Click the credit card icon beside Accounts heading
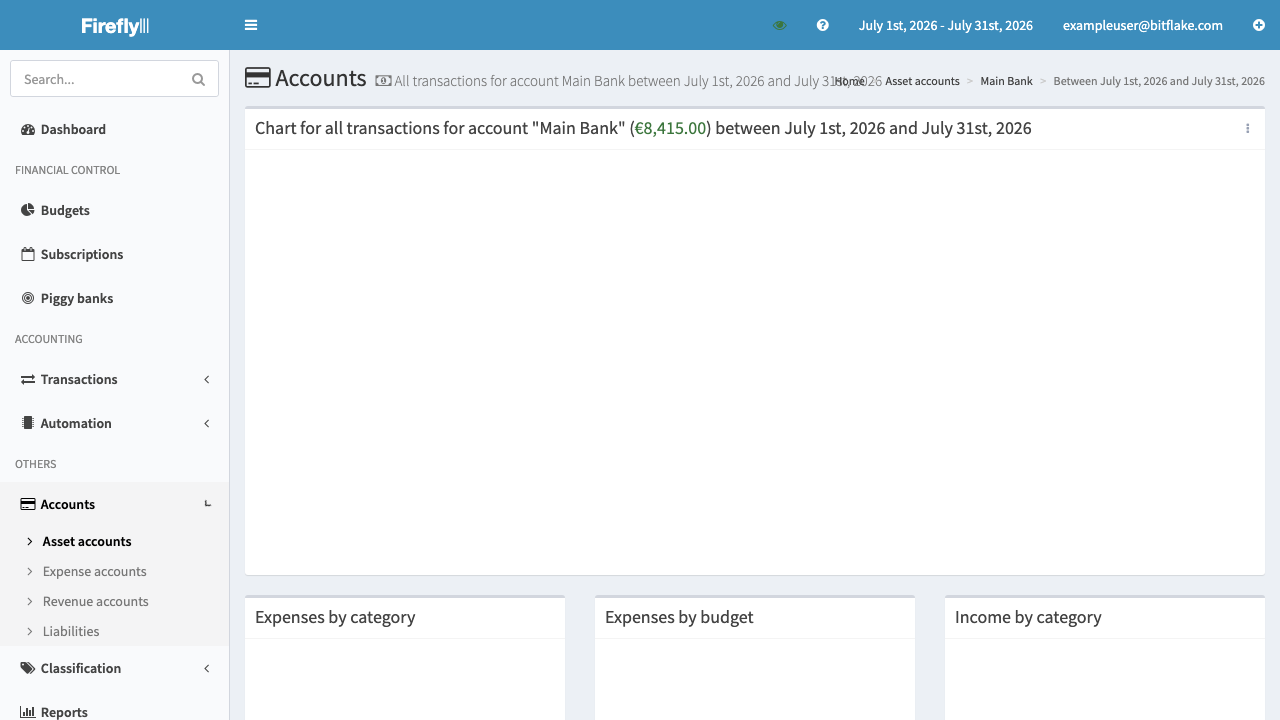1280x720 pixels. tap(258, 78)
